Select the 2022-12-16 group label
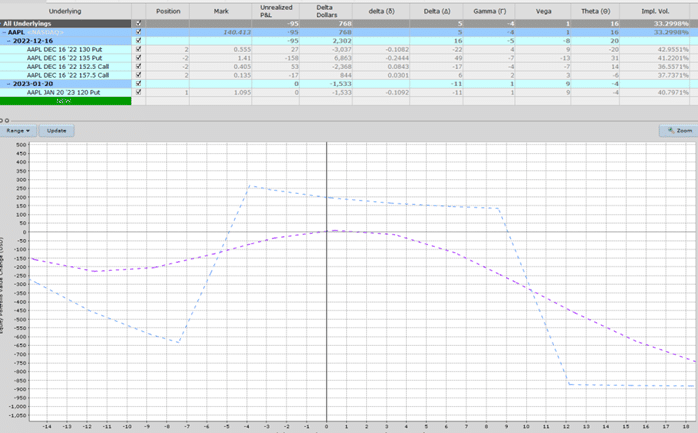 pyautogui.click(x=33, y=41)
